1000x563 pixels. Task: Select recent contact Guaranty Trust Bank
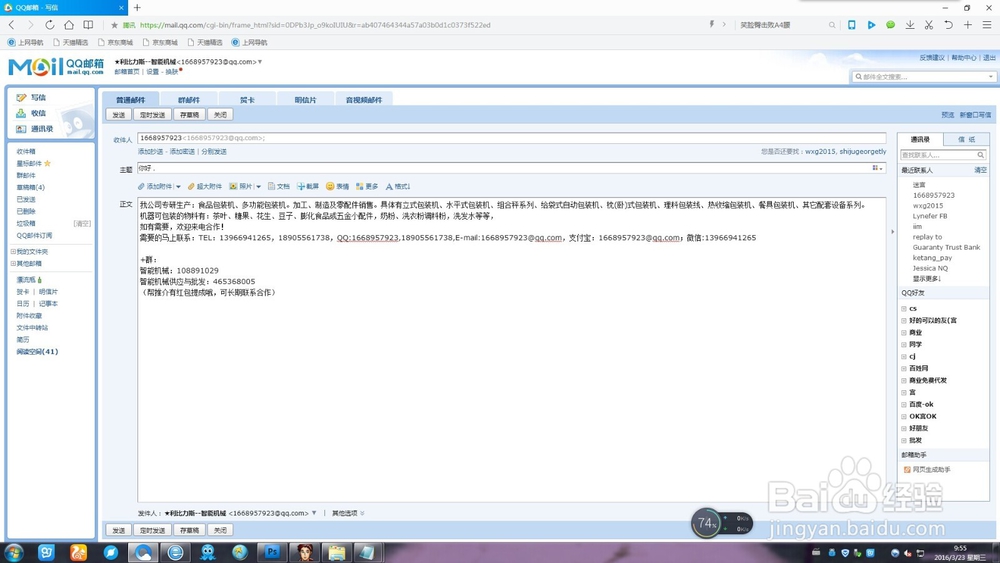[x=946, y=247]
